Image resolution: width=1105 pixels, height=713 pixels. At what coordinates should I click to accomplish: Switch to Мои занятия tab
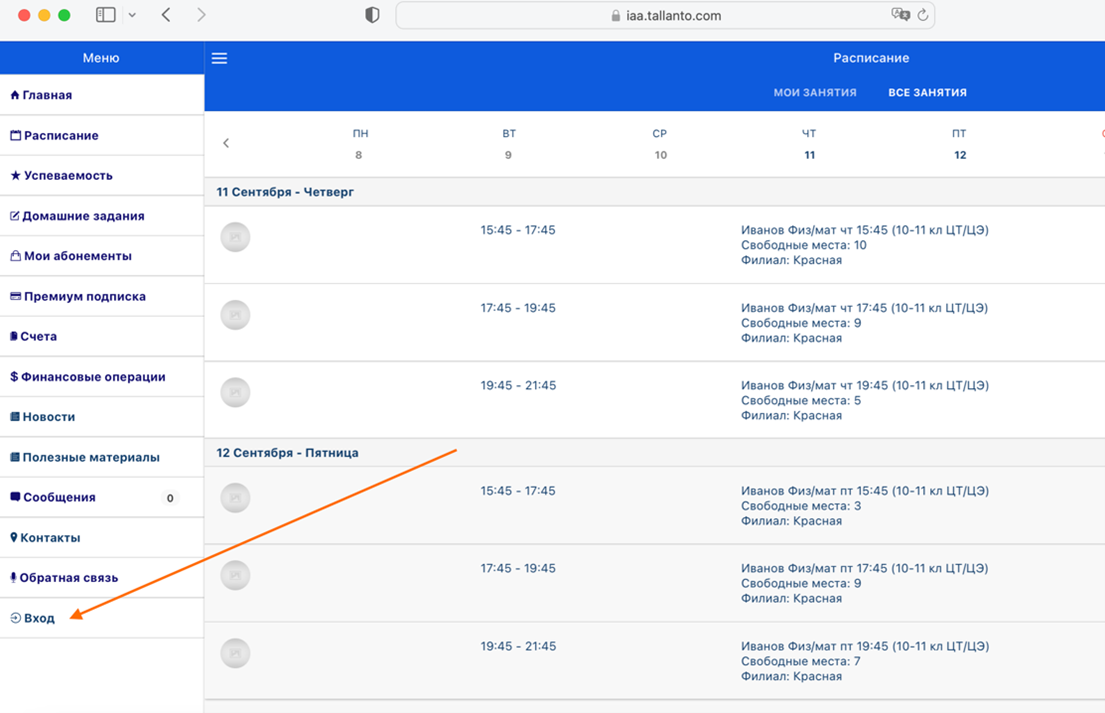coord(815,92)
